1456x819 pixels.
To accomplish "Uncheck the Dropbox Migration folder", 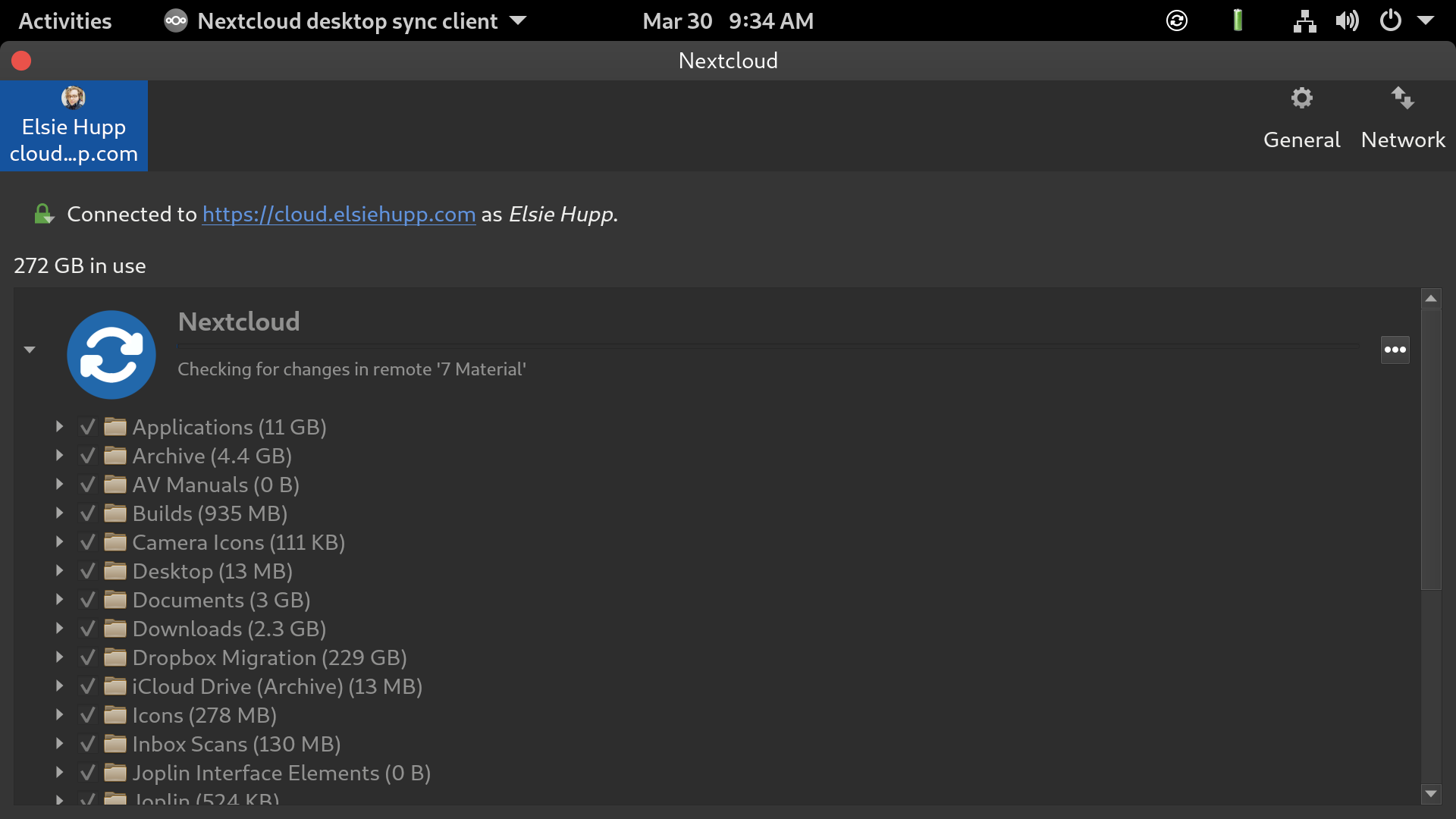I will tap(86, 657).
